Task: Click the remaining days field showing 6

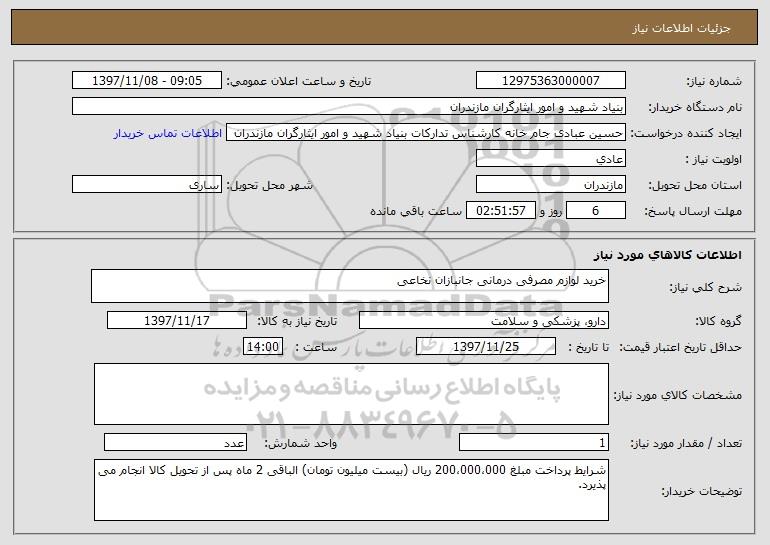Action: pos(596,210)
